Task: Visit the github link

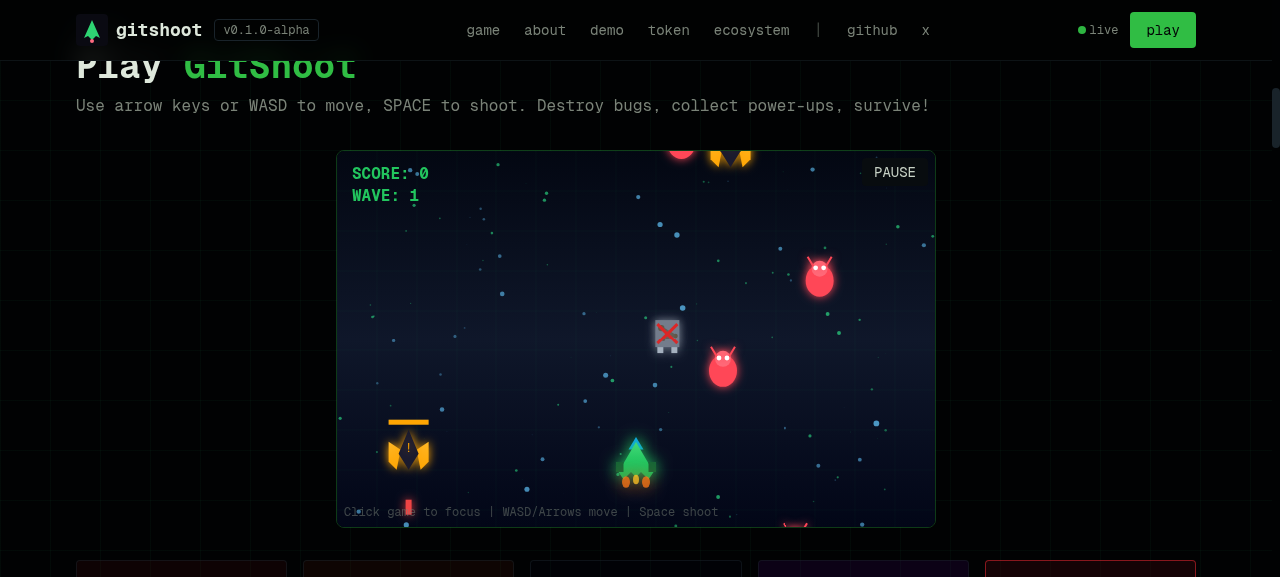Action: point(872,30)
